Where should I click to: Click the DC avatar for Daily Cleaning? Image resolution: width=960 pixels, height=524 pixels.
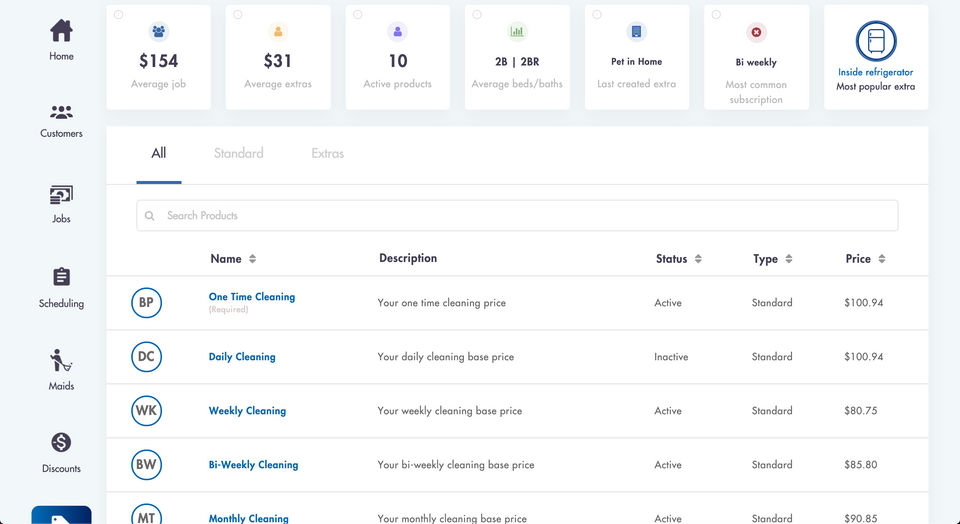146,356
